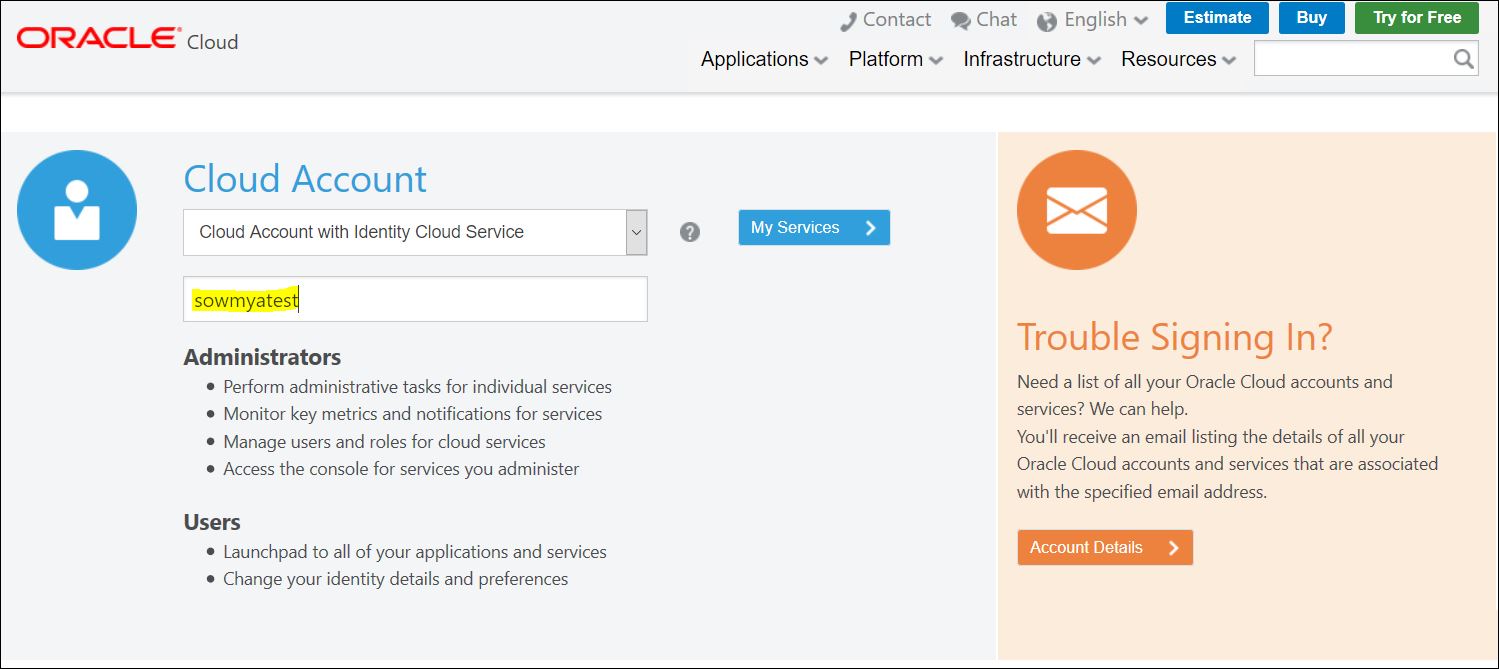The image size is (1499, 669).
Task: Click the Cloud Account heading
Action: 305,179
